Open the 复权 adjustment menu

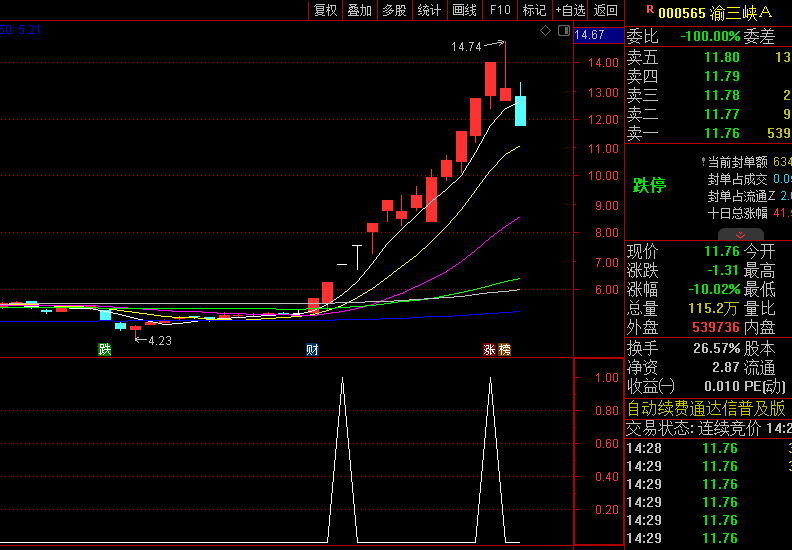point(326,10)
